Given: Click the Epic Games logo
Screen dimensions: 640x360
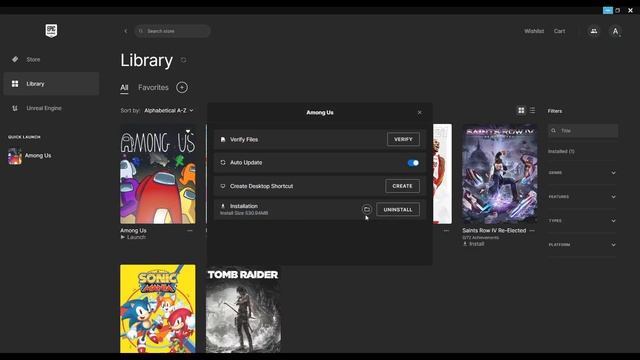Looking at the screenshot, I should 51,31.
